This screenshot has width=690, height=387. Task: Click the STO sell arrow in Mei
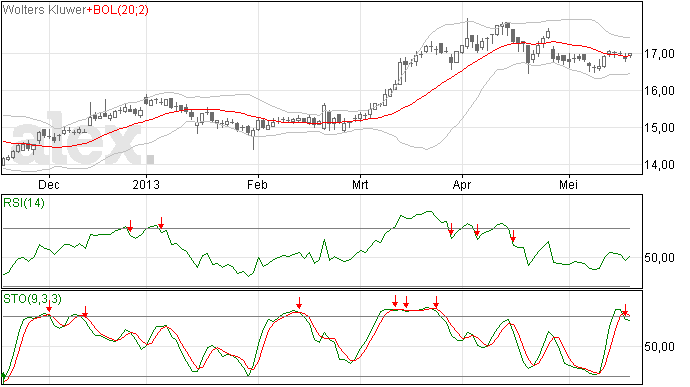point(625,310)
